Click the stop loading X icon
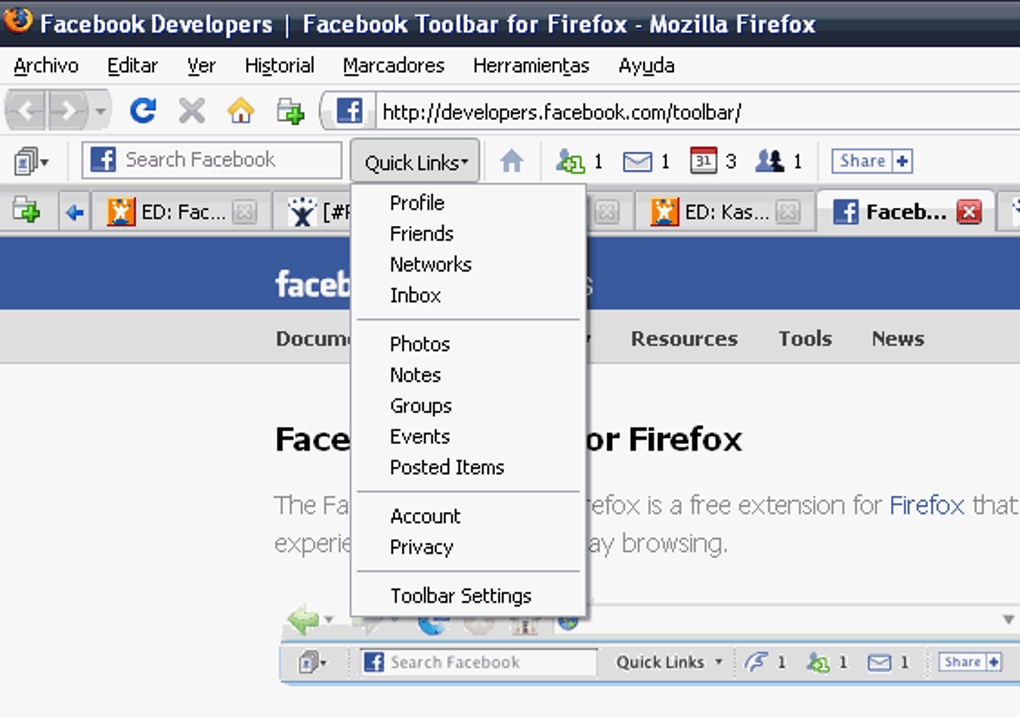This screenshot has width=1020, height=717. (x=192, y=111)
